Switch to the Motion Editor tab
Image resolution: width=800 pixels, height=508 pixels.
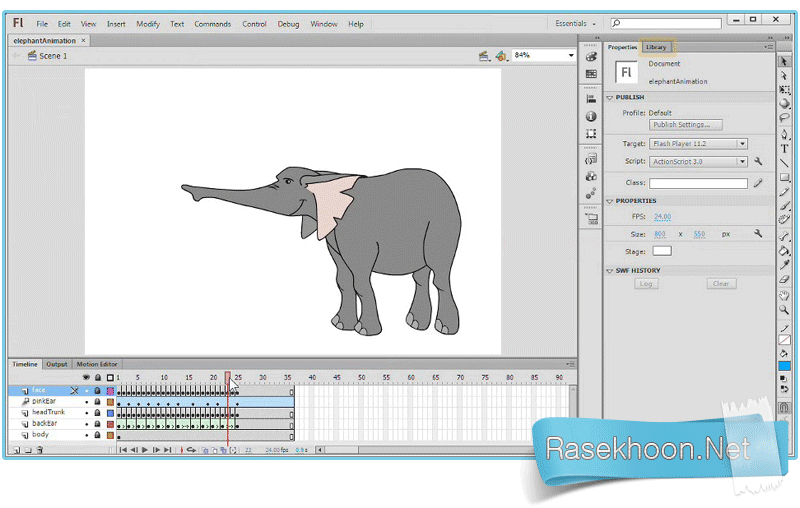click(x=97, y=364)
